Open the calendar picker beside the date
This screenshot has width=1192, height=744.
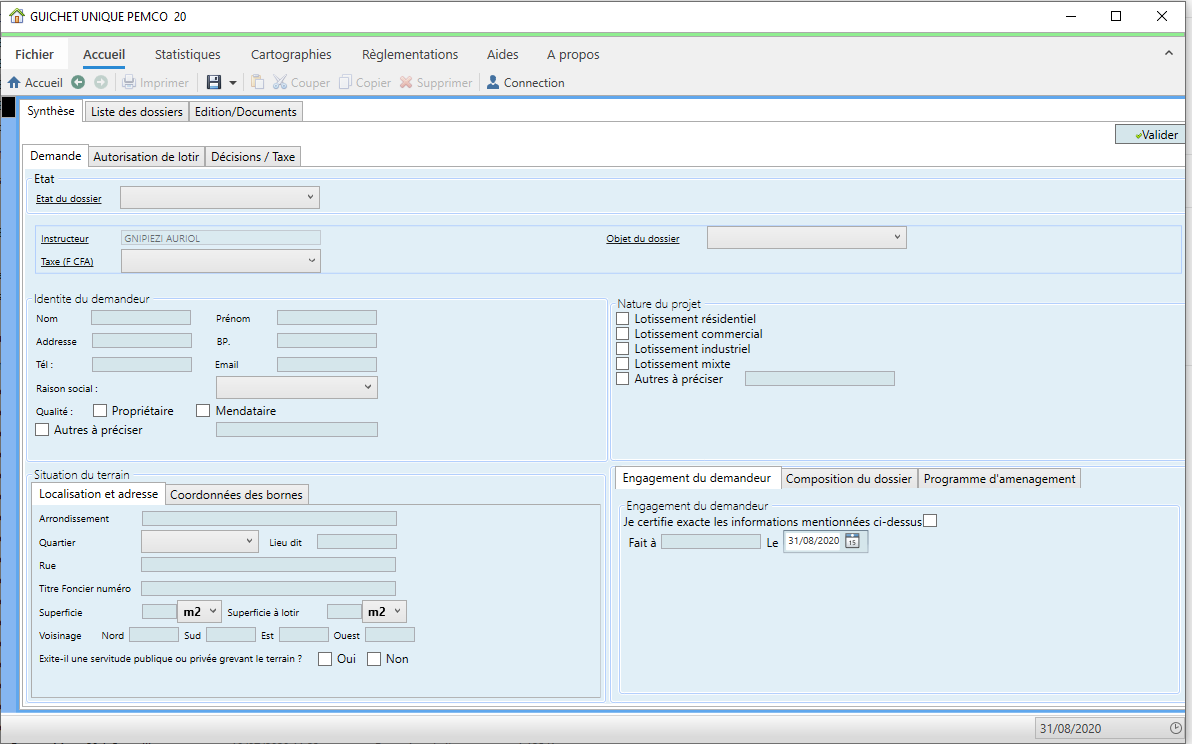[x=852, y=541]
